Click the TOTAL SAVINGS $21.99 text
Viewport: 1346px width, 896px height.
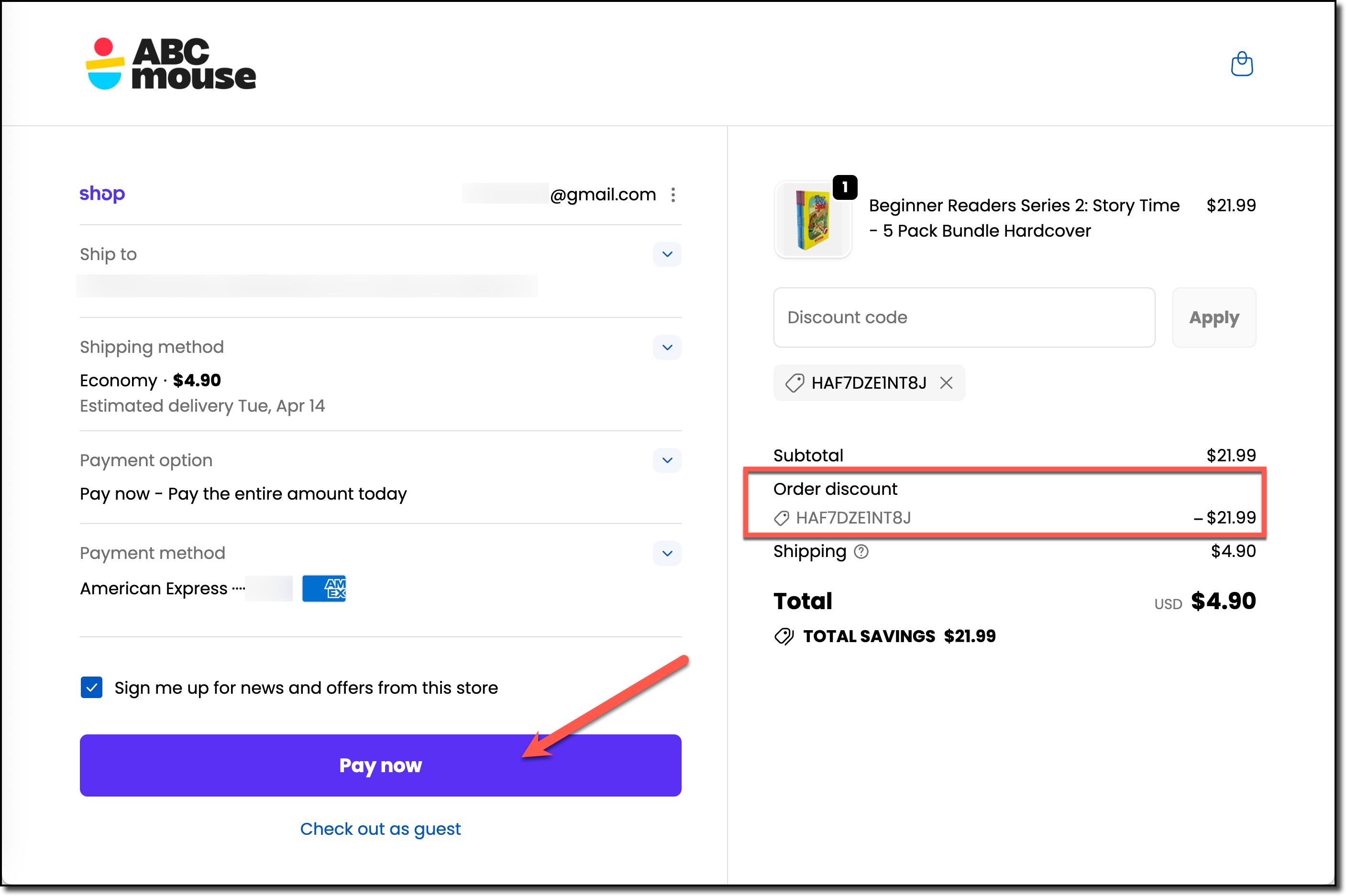coord(899,636)
